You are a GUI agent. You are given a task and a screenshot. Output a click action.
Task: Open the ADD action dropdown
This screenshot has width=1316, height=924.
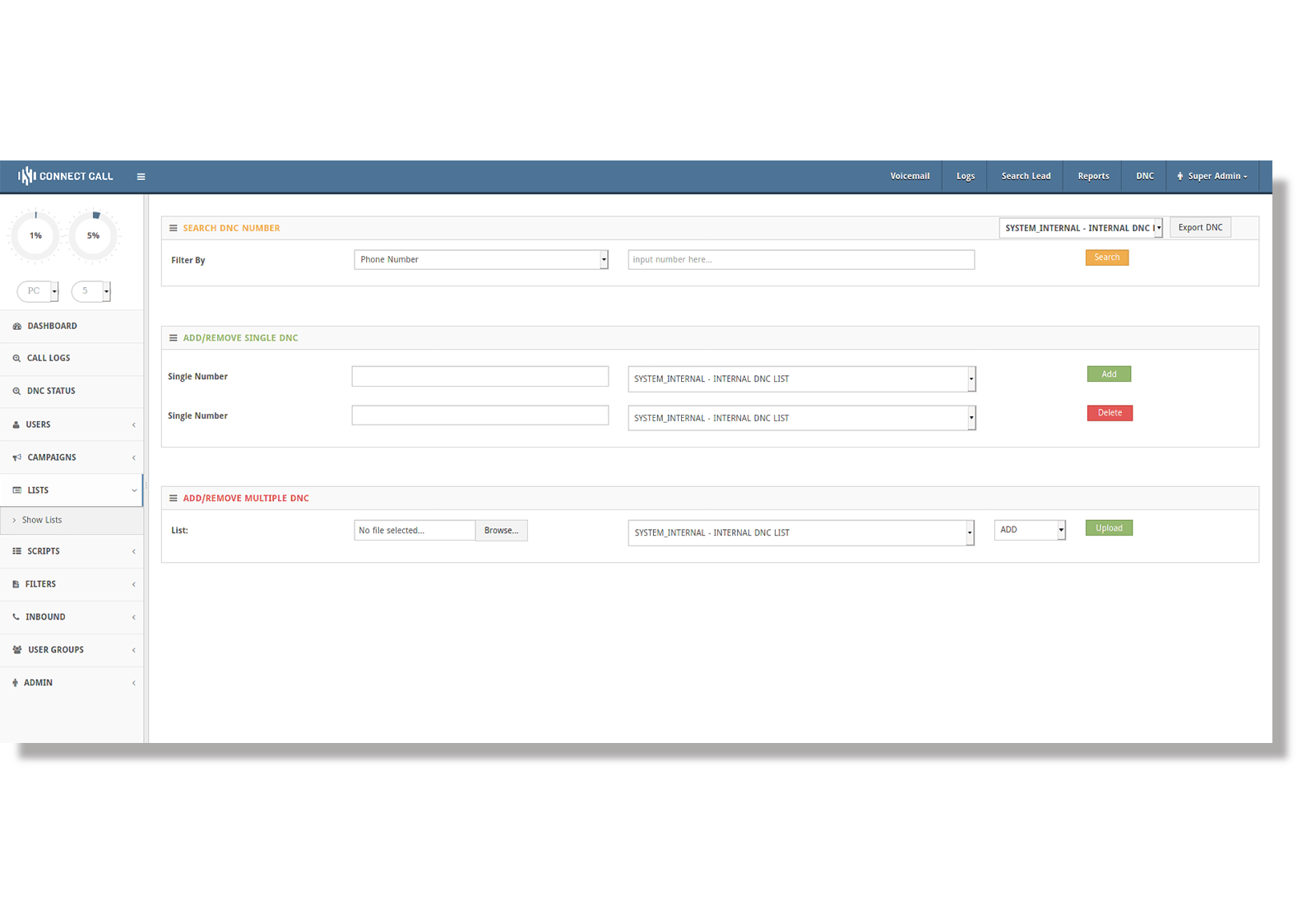pos(1029,530)
